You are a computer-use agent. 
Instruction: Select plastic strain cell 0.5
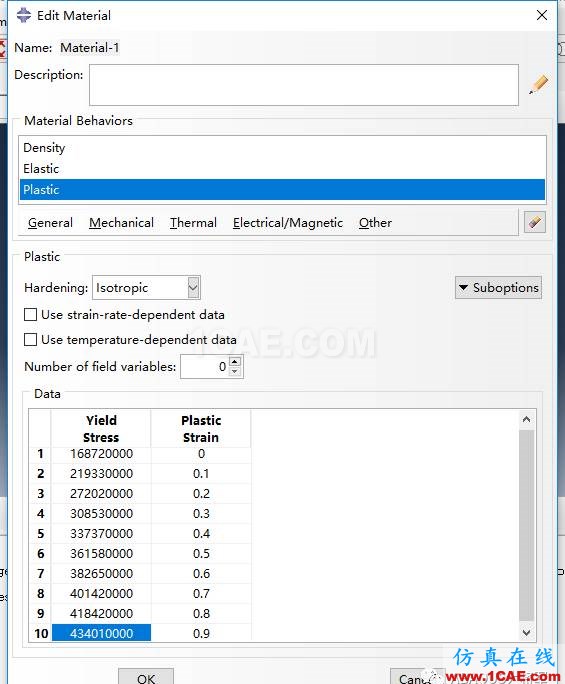pos(201,554)
